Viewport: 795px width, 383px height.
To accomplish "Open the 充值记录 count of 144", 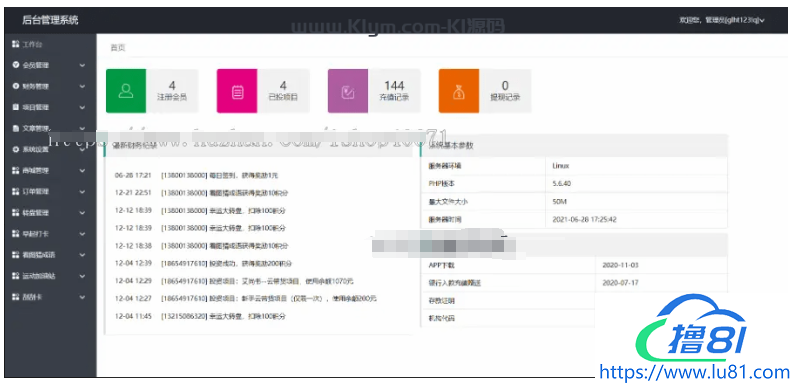I will click(x=394, y=86).
